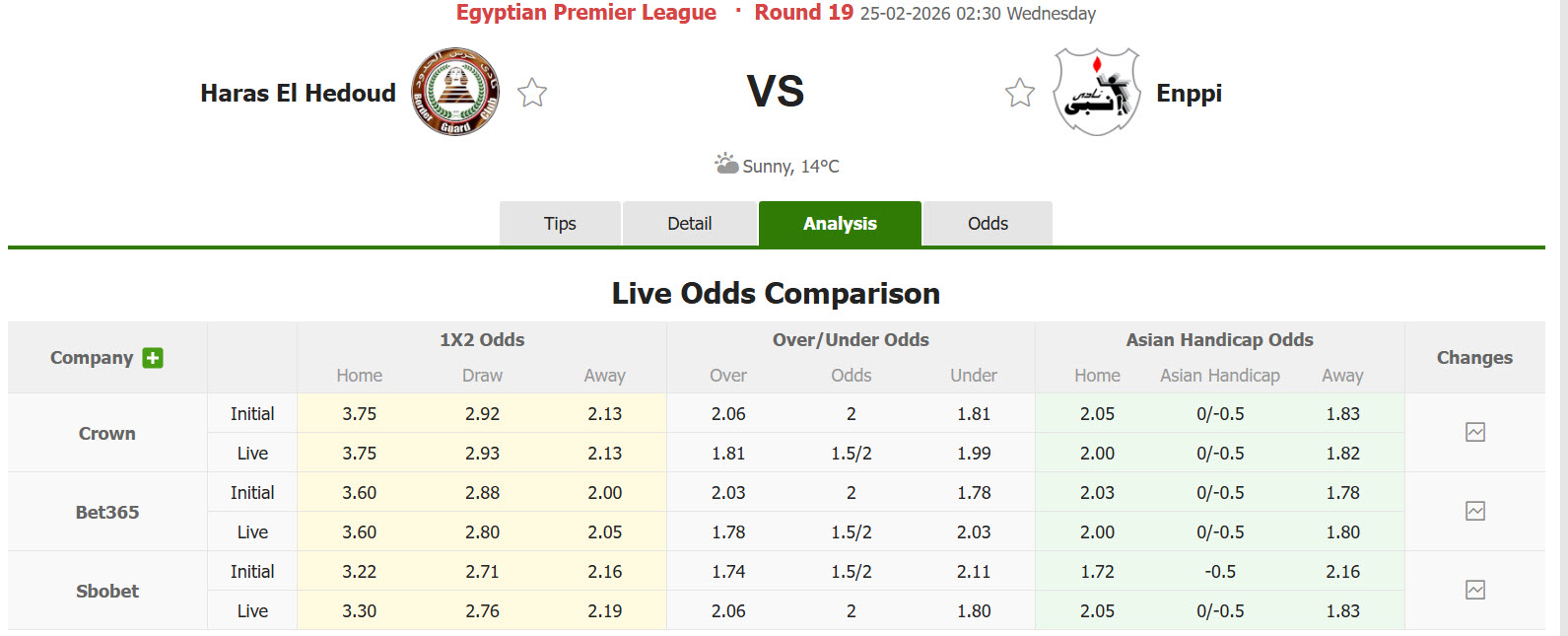This screenshot has width=1568, height=636.
Task: Click the Haras El Hedoud team name
Action: (x=298, y=93)
